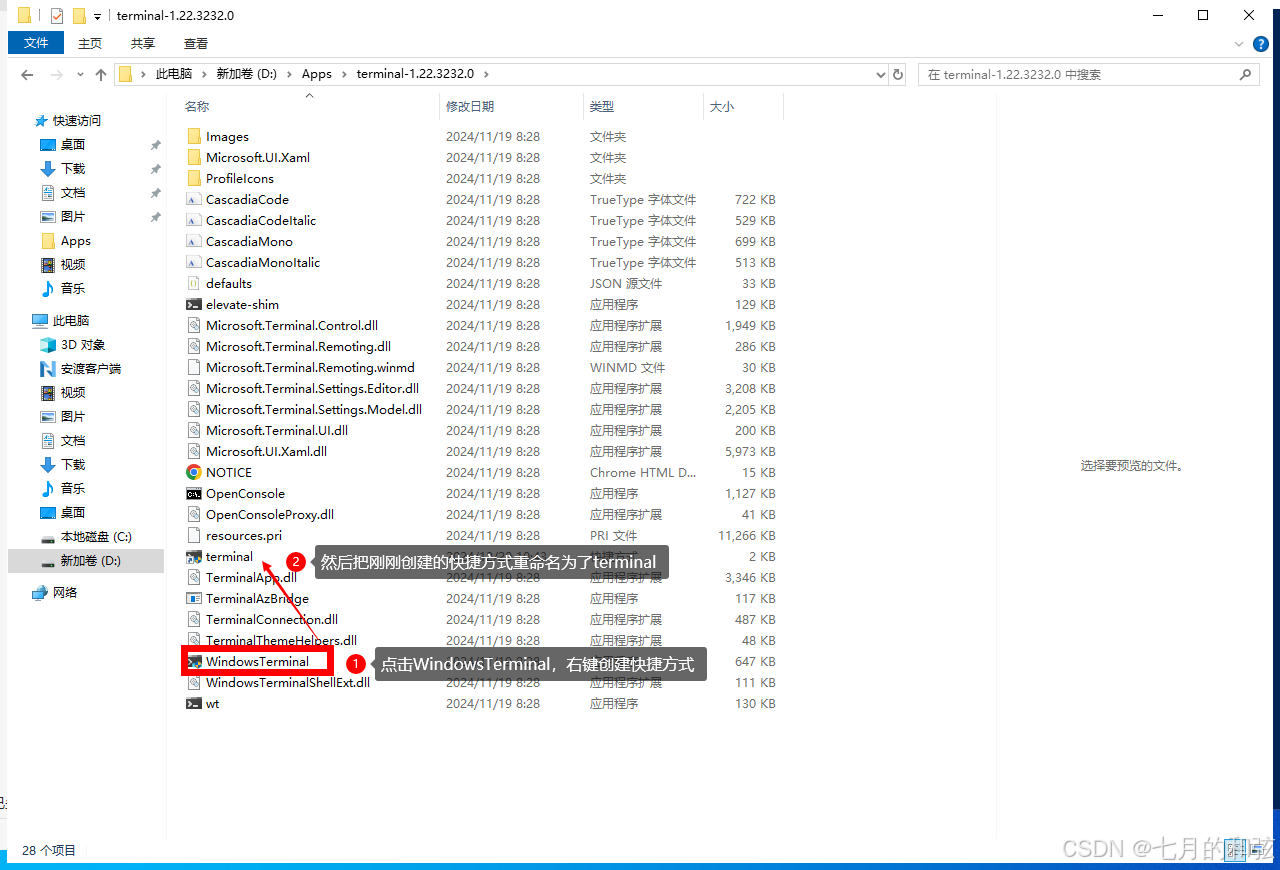
Task: Select the CascadiaCode font file icon
Action: [194, 200]
